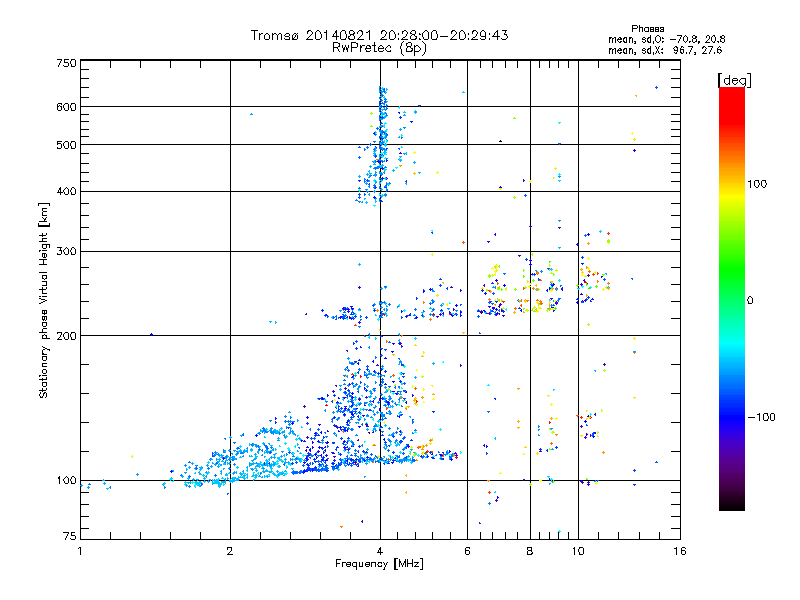Click the x-axis tick label '10'
This screenshot has width=800, height=600.
[x=578, y=551]
